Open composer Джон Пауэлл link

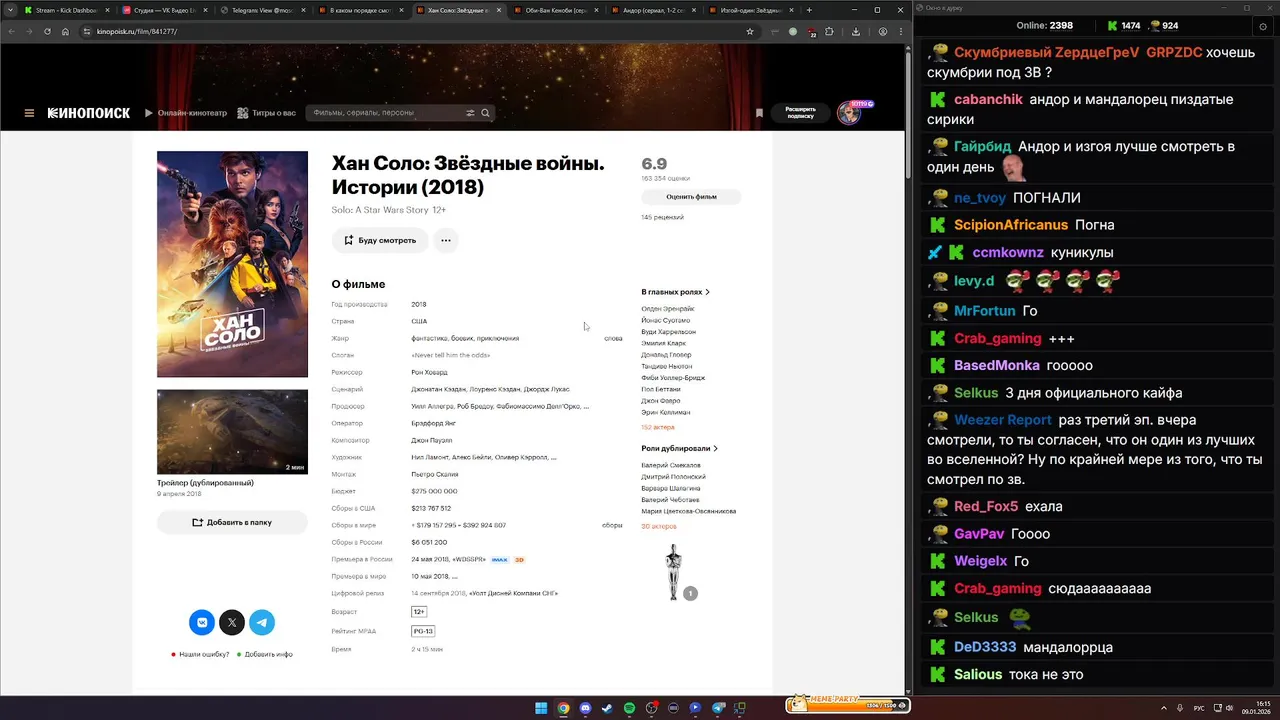[x=431, y=440]
